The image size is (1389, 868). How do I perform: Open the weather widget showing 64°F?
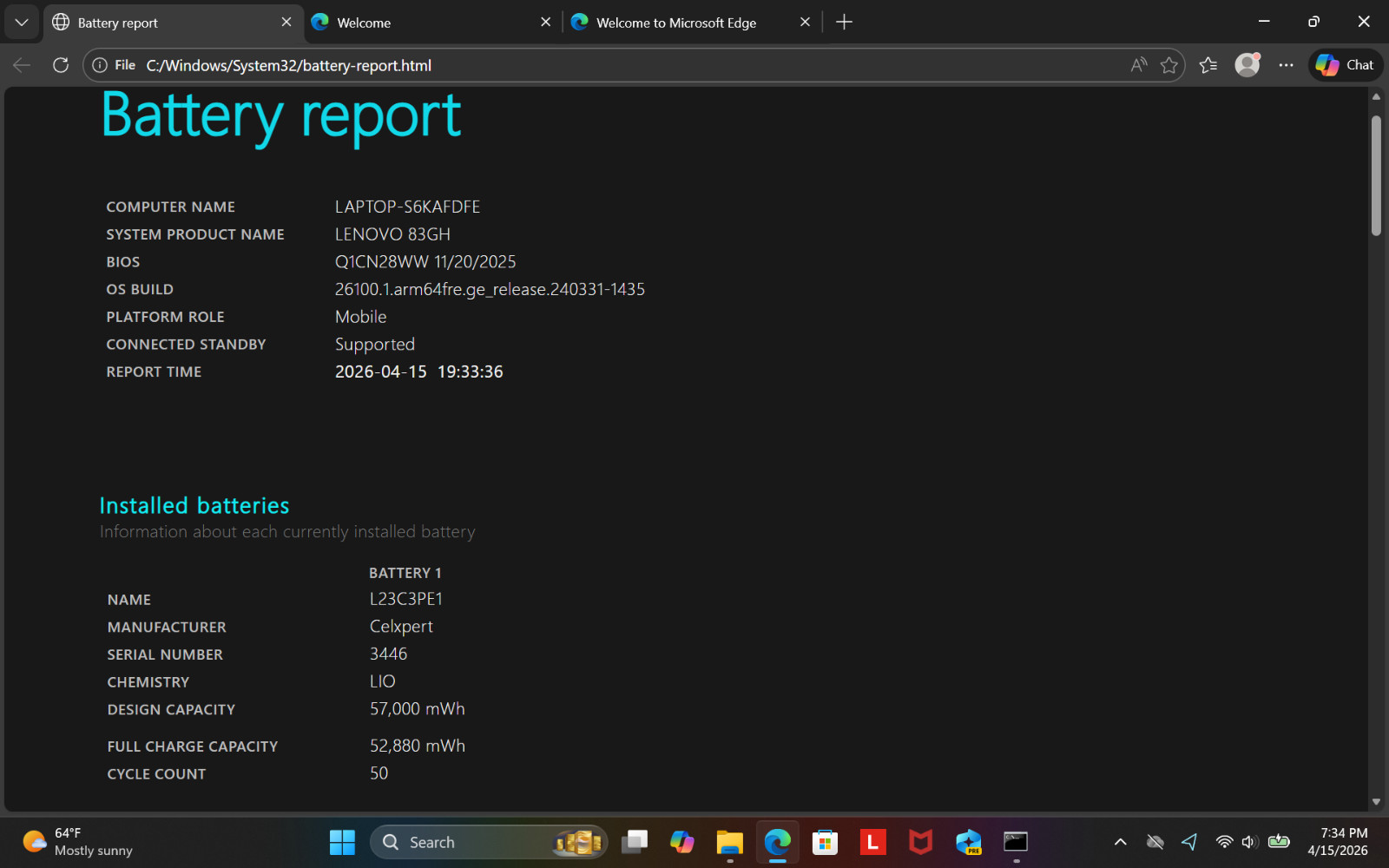[x=78, y=842]
